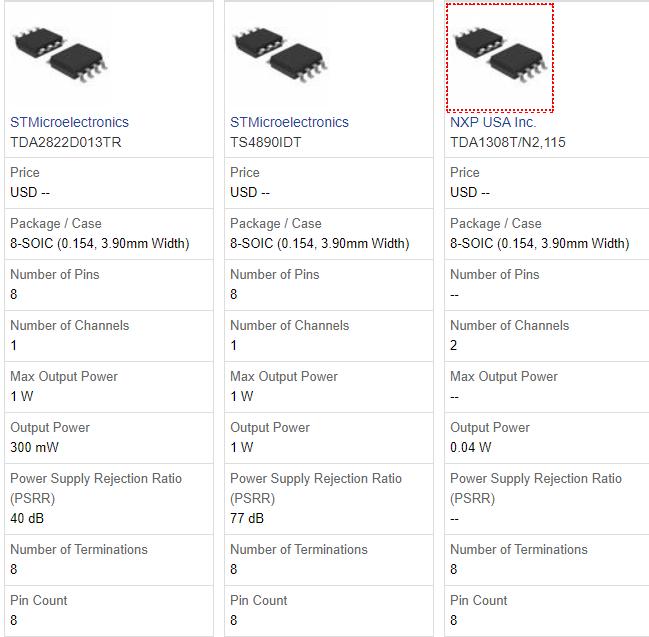The height and width of the screenshot is (637, 649).
Task: Click Number of Terminations label in NXP column
Action: click(518, 549)
